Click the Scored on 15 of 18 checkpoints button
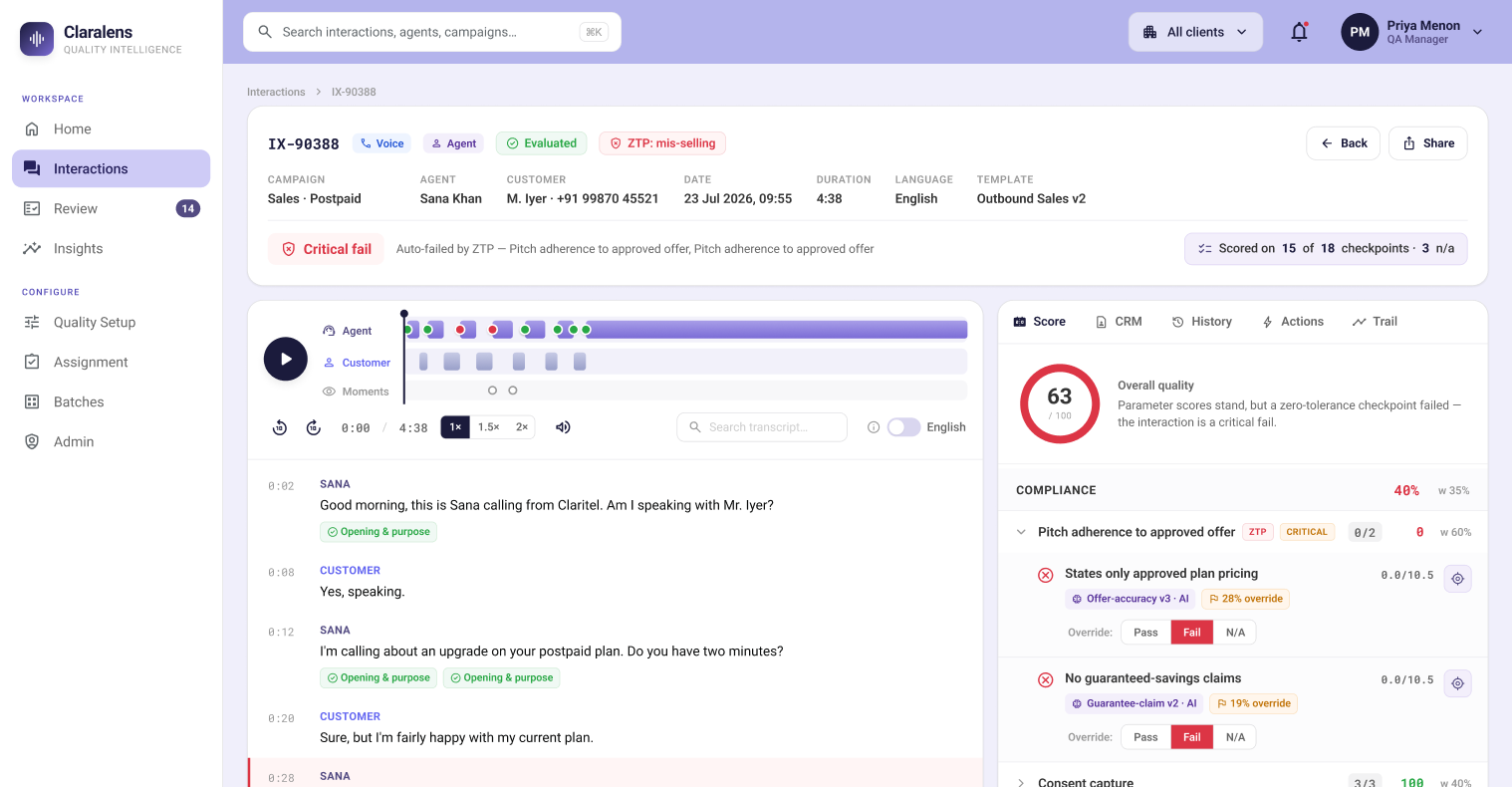This screenshot has width=1512, height=787. (x=1326, y=249)
